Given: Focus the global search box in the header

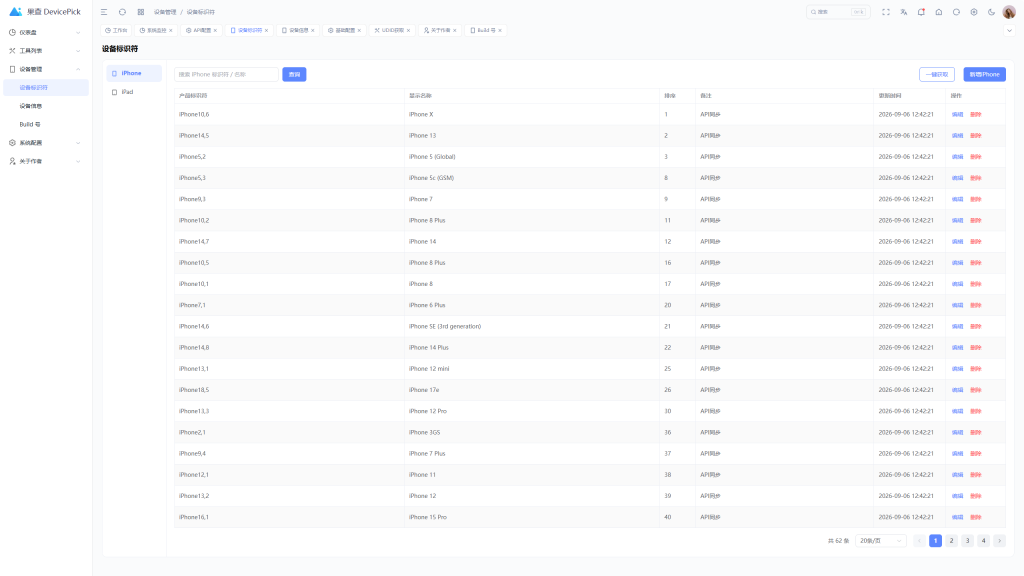Looking at the screenshot, I should [838, 12].
